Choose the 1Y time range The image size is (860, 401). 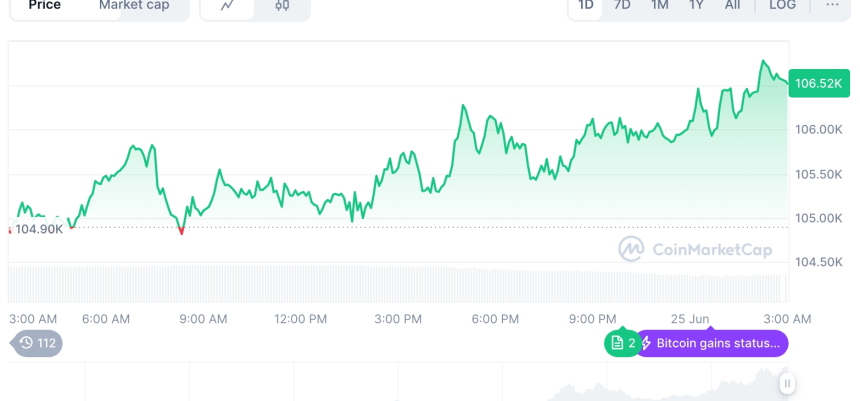(696, 5)
